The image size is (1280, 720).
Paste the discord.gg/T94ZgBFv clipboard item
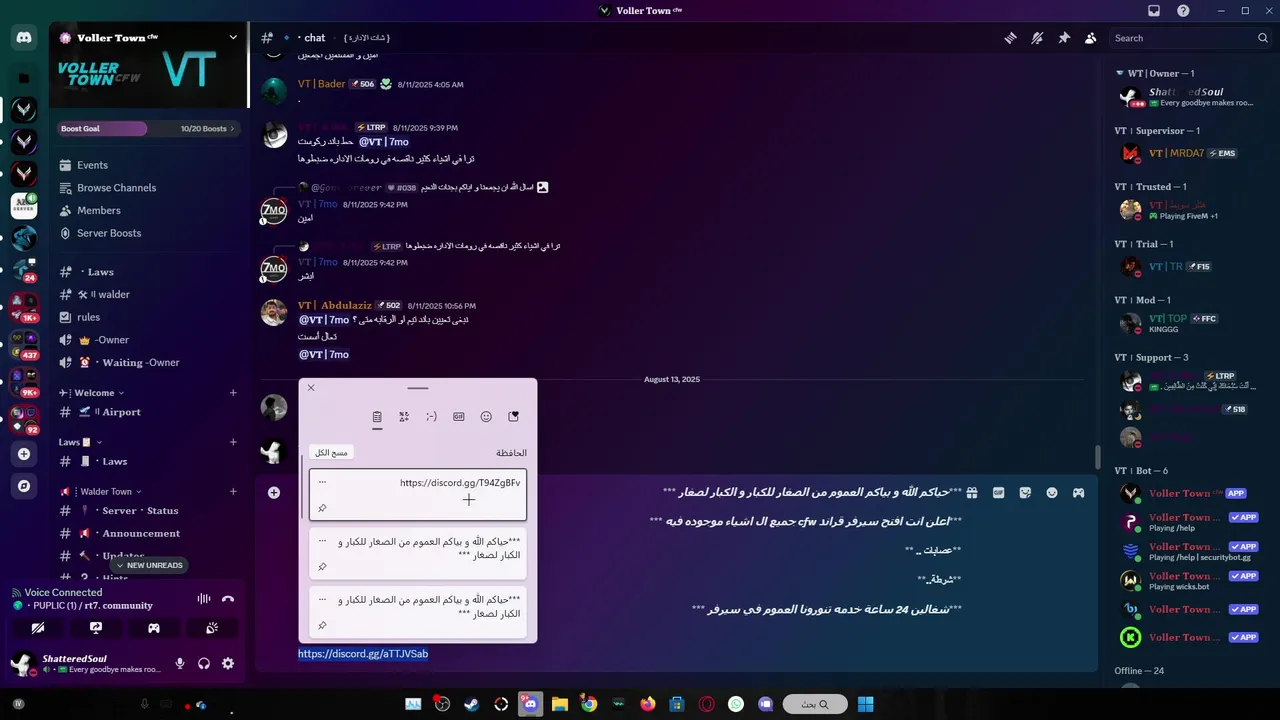(418, 494)
